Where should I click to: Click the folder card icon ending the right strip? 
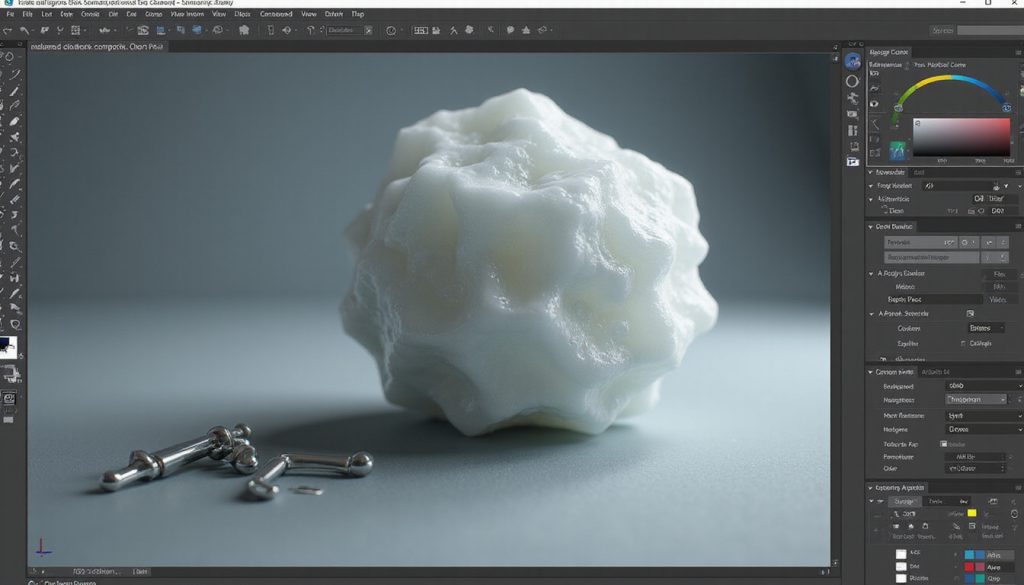[853, 161]
